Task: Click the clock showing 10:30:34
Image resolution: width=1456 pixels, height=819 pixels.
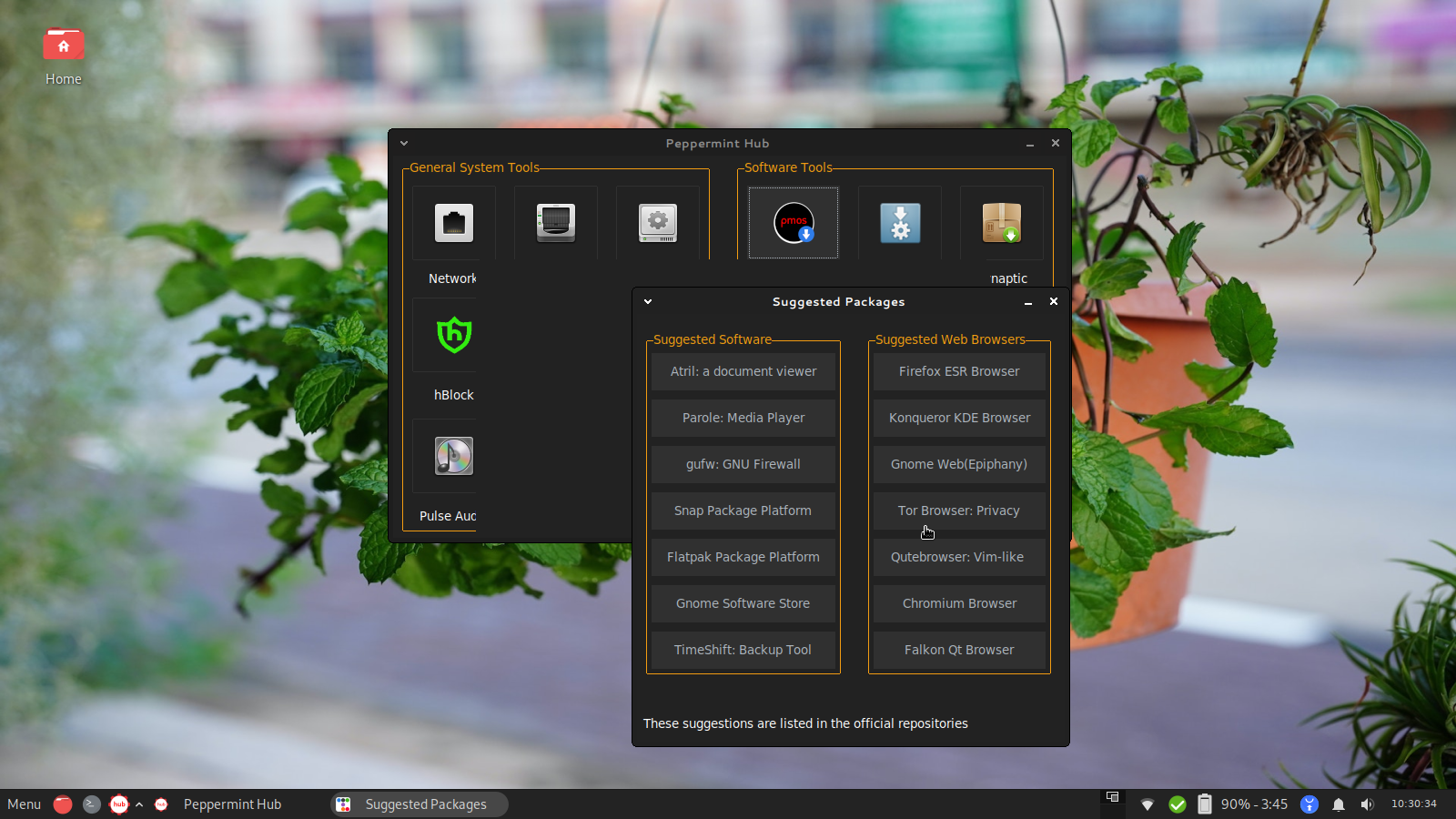Action: 1413,804
